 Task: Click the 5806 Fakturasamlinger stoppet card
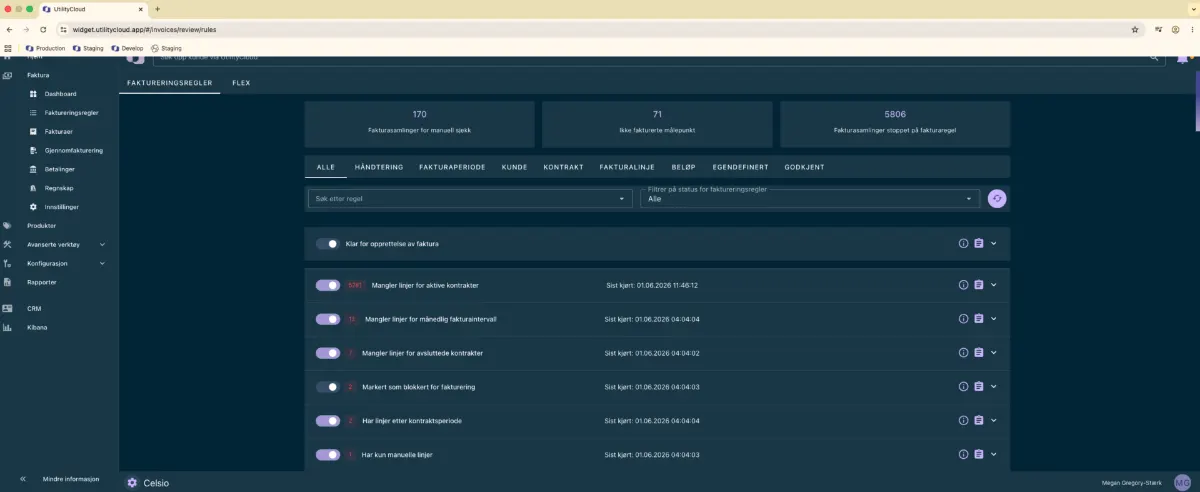click(x=895, y=124)
